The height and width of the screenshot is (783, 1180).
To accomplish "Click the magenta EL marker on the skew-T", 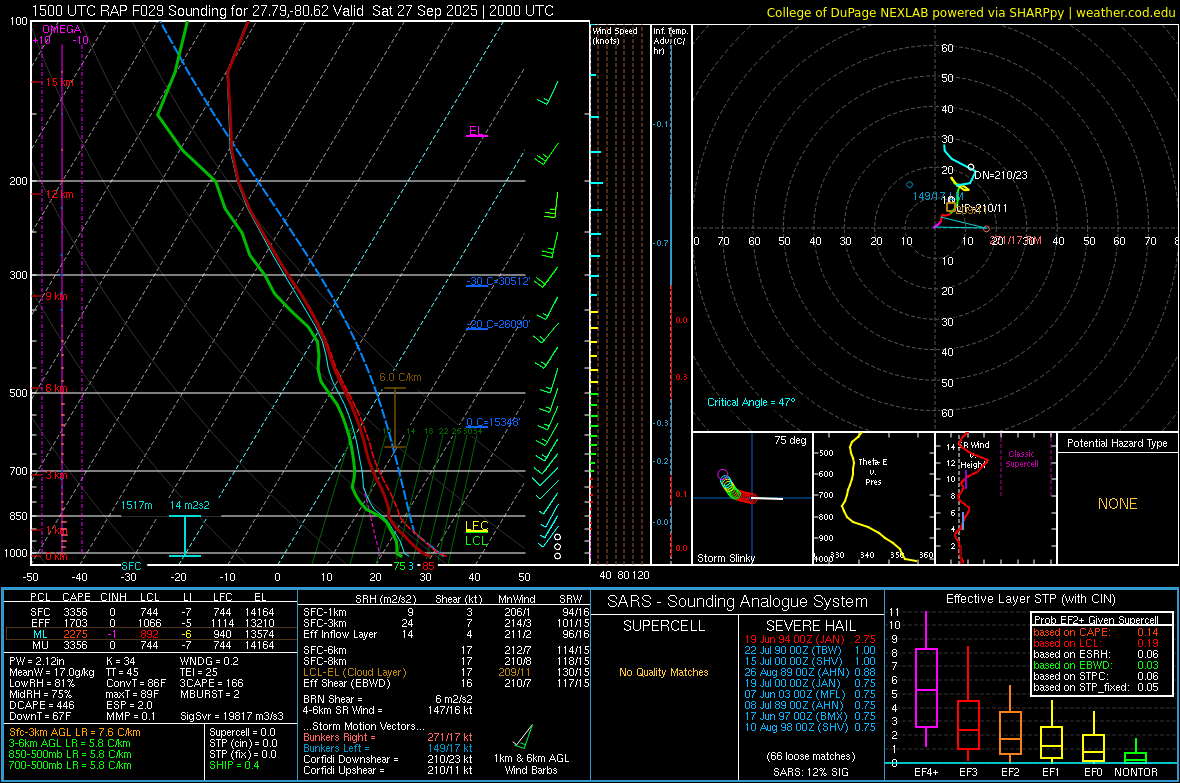I will [x=476, y=131].
